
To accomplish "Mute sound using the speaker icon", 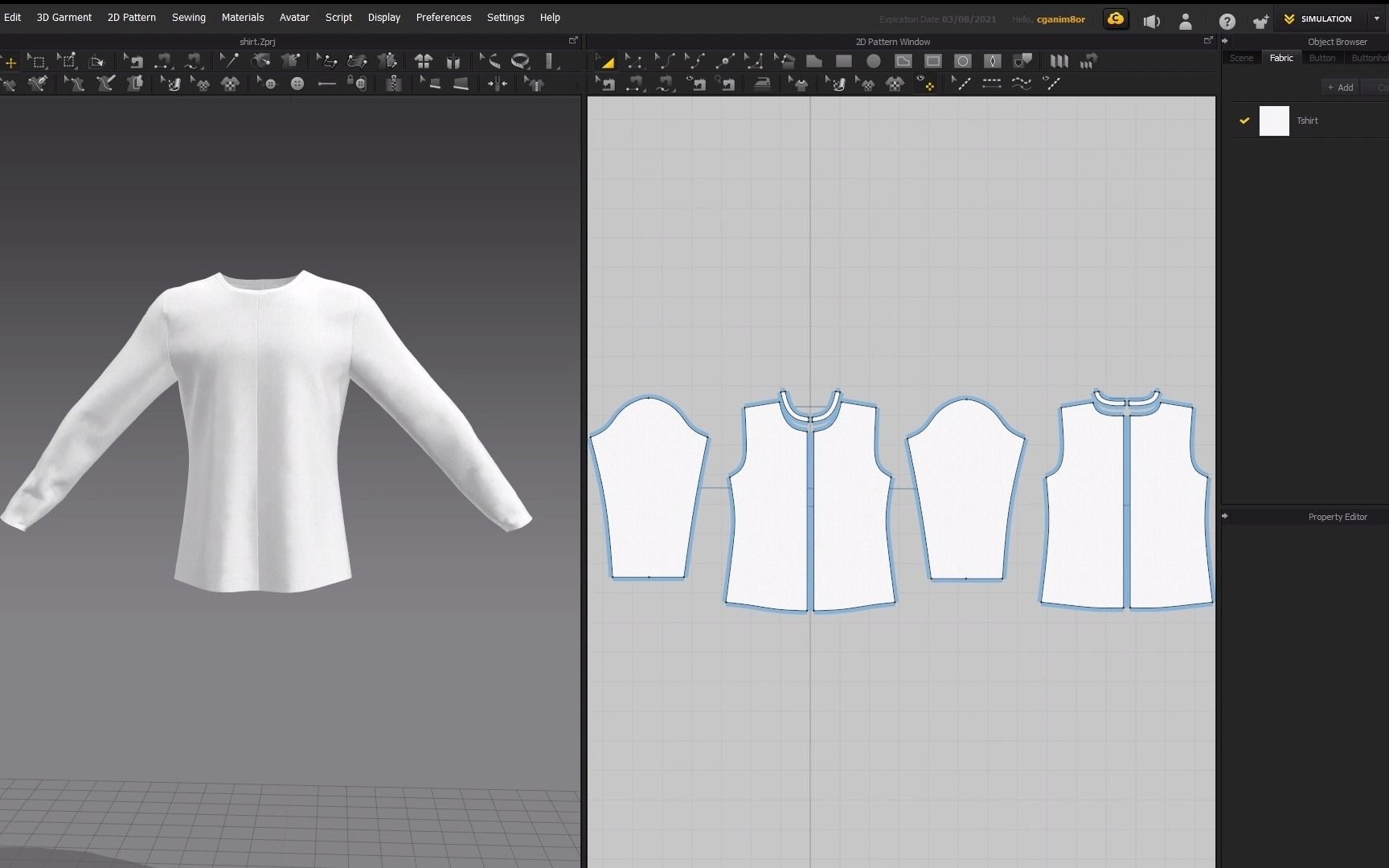I will pyautogui.click(x=1151, y=22).
